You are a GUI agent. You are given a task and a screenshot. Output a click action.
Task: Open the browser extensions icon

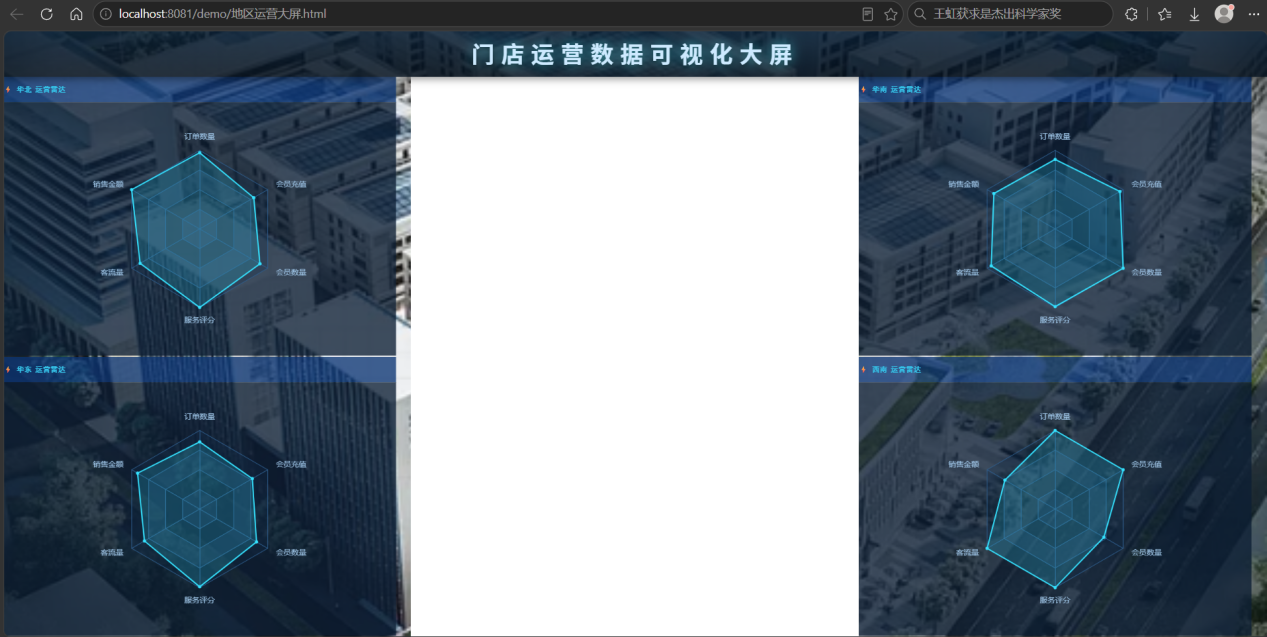tap(1131, 14)
